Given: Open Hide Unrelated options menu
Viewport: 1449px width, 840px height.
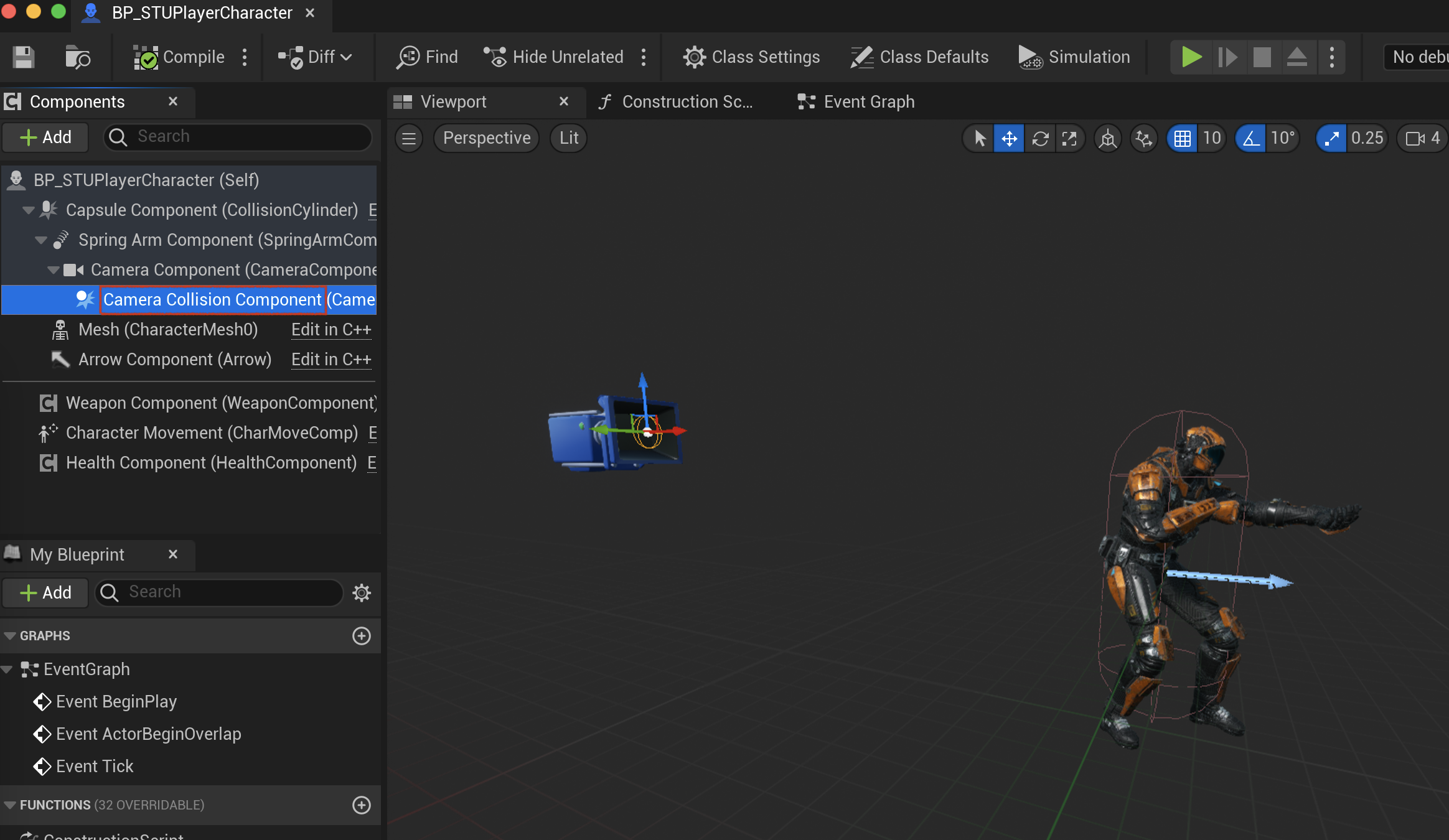Looking at the screenshot, I should point(644,57).
